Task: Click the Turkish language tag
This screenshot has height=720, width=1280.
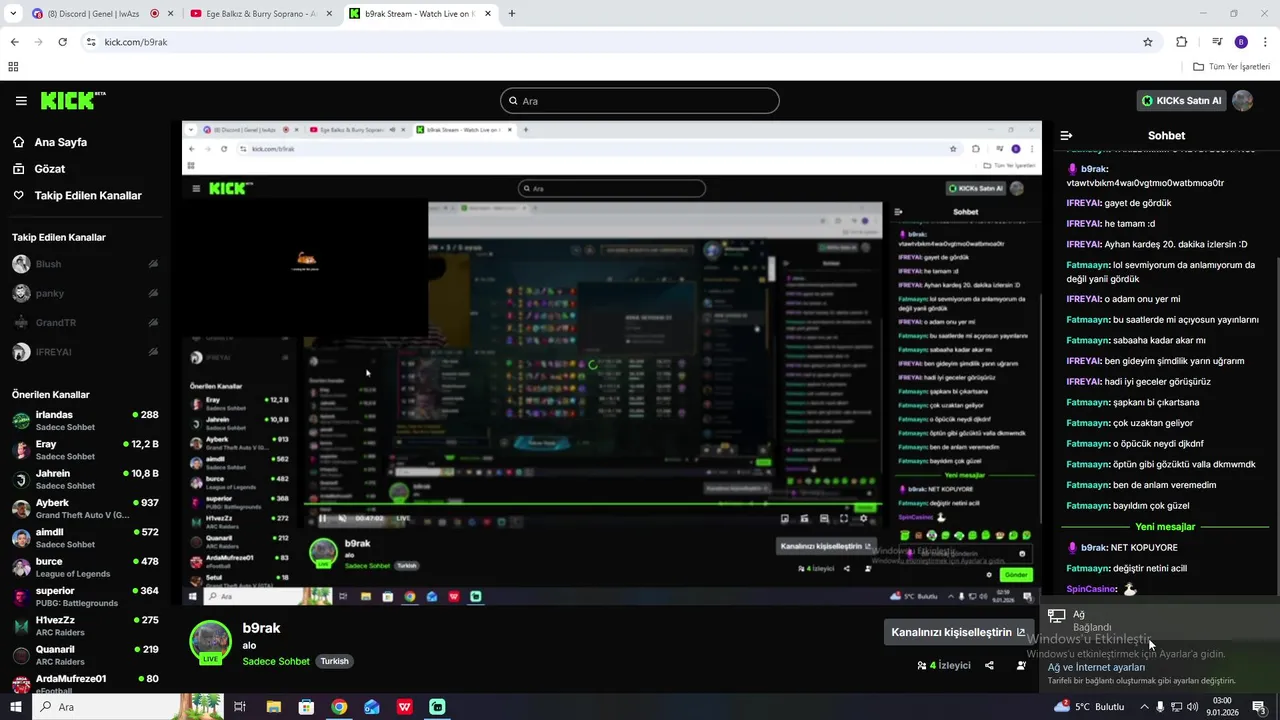Action: coord(334,661)
